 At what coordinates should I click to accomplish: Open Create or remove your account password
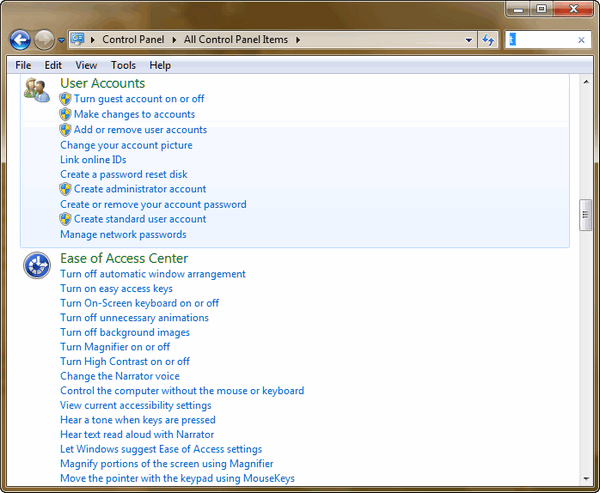tap(153, 204)
